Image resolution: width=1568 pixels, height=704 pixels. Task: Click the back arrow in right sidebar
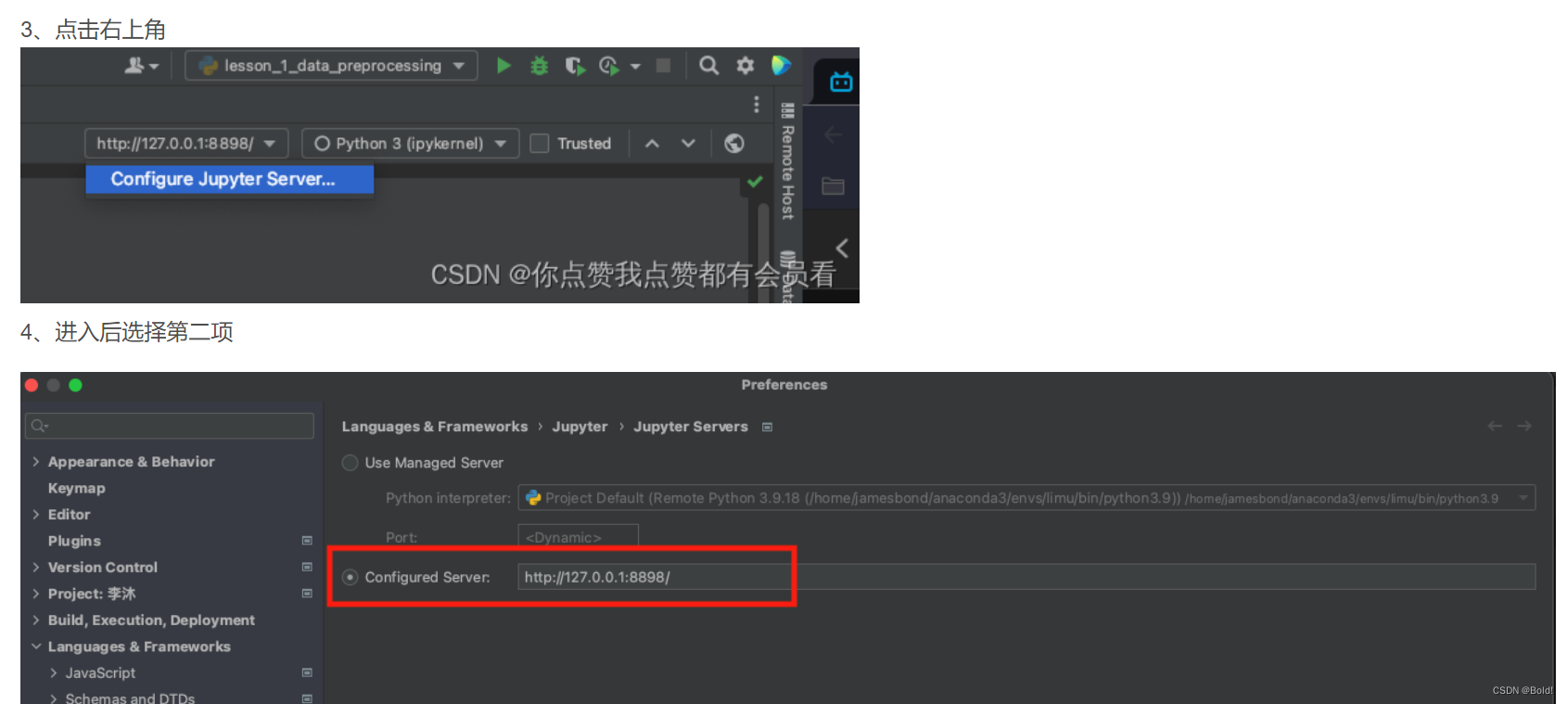tap(833, 135)
